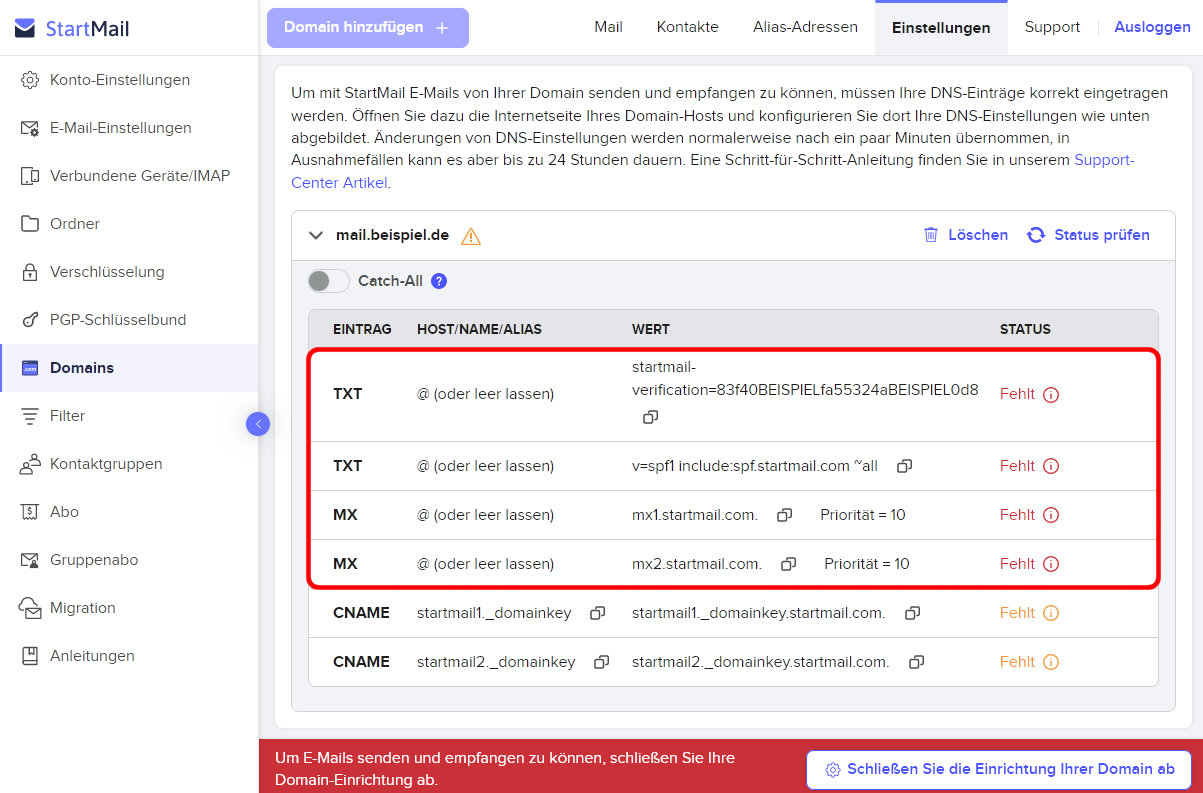Click the warning triangle beside mail.beispiel.de
The height and width of the screenshot is (793, 1203).
pos(471,236)
